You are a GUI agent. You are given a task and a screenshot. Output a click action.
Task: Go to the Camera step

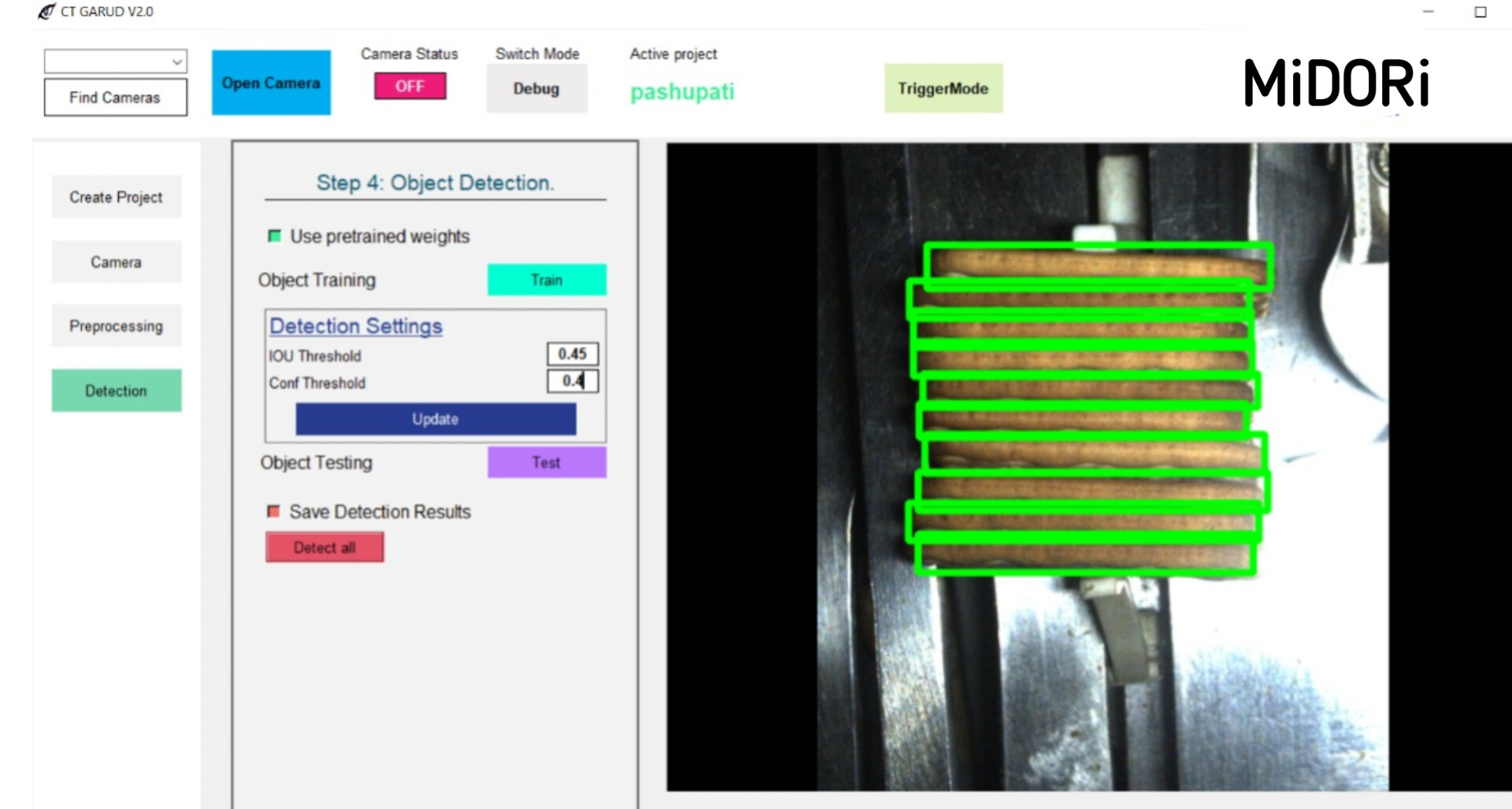pyautogui.click(x=116, y=262)
